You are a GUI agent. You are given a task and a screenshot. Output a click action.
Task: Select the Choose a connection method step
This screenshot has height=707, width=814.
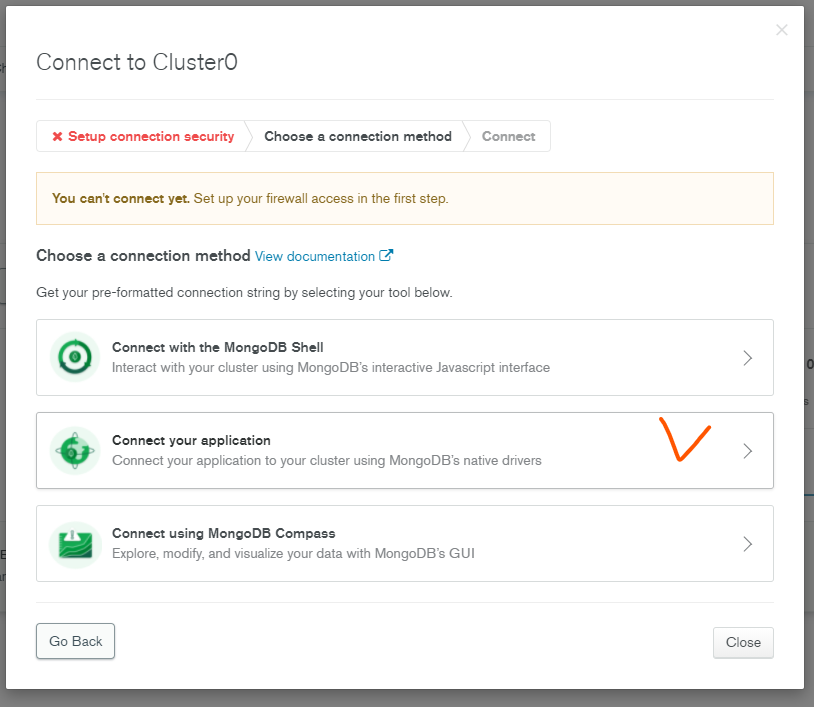(357, 137)
